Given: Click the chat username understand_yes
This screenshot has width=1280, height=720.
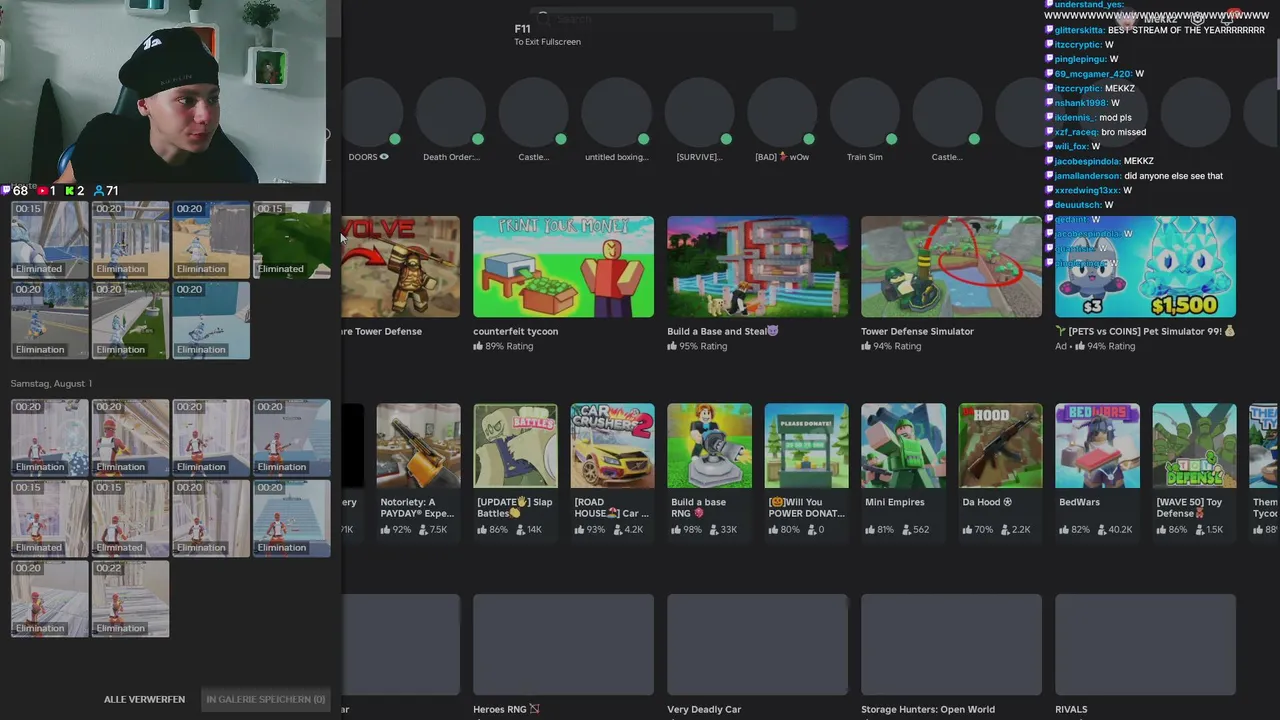Looking at the screenshot, I should (x=1088, y=5).
